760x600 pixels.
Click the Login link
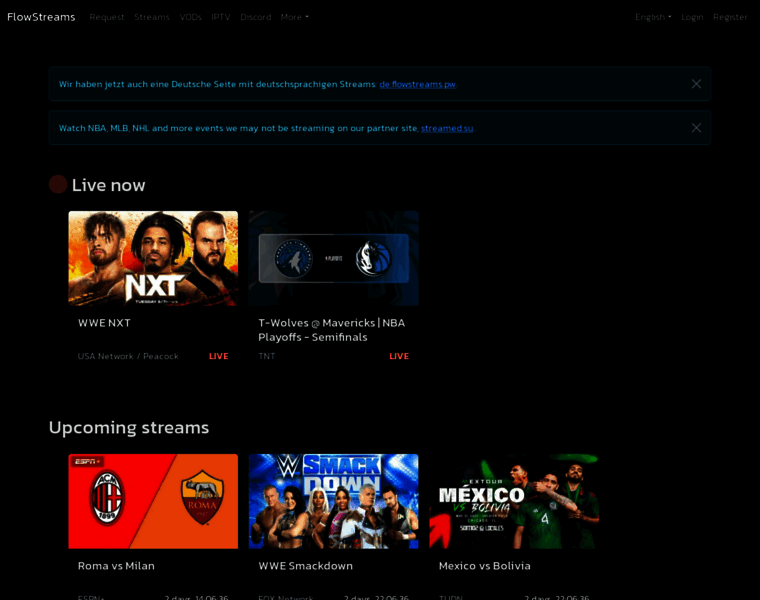(692, 17)
